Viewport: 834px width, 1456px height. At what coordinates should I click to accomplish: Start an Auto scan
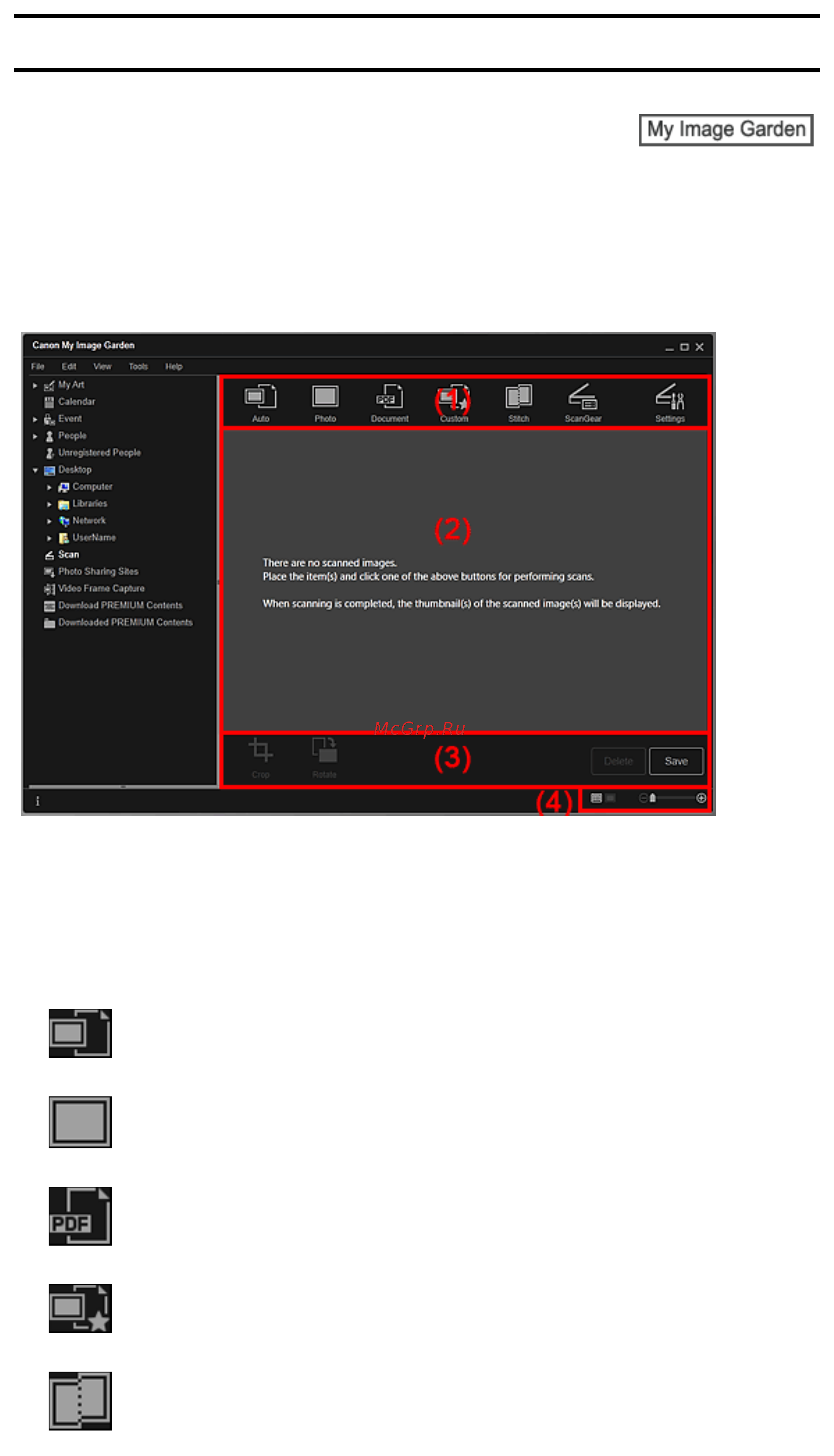point(261,403)
